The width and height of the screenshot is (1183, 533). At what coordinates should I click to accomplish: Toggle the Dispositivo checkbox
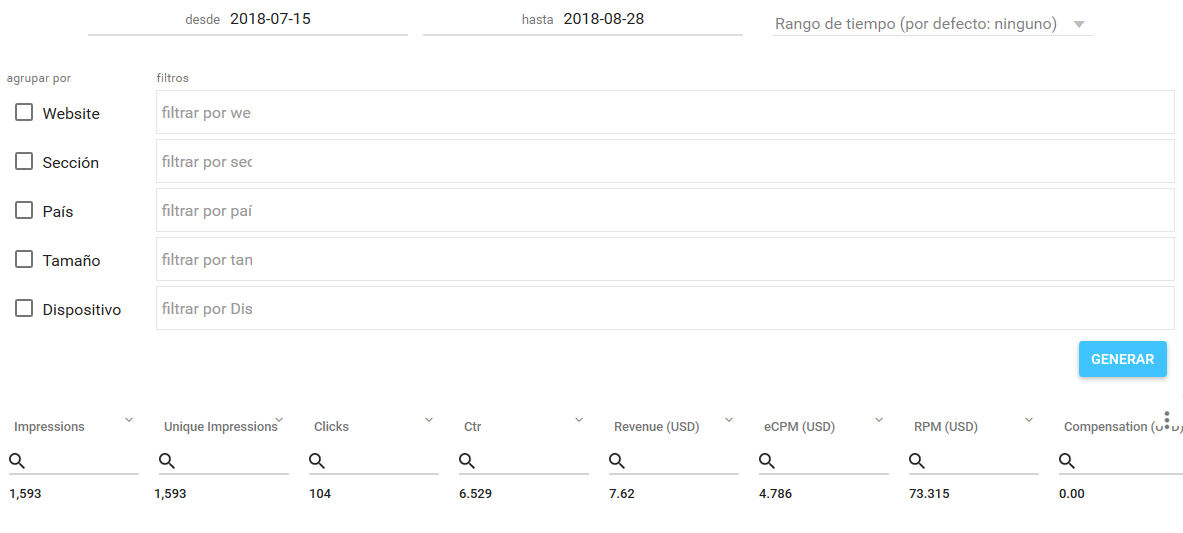coord(24,309)
